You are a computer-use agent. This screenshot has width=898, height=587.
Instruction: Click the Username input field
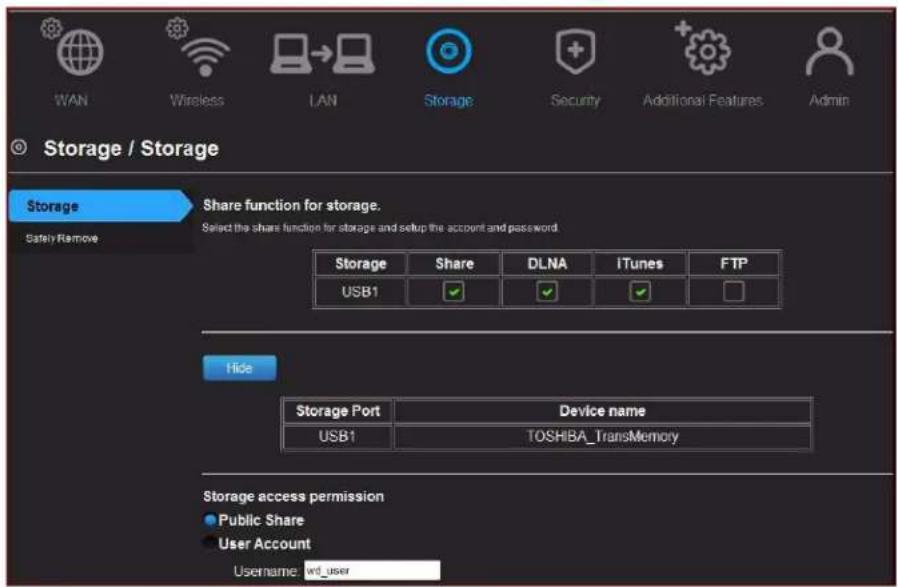tap(372, 570)
